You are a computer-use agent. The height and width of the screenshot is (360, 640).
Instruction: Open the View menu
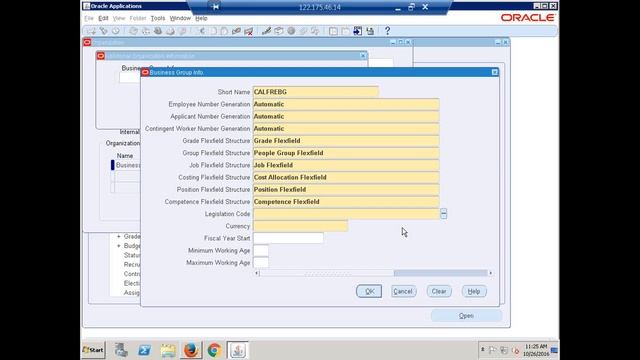pyautogui.click(x=119, y=18)
